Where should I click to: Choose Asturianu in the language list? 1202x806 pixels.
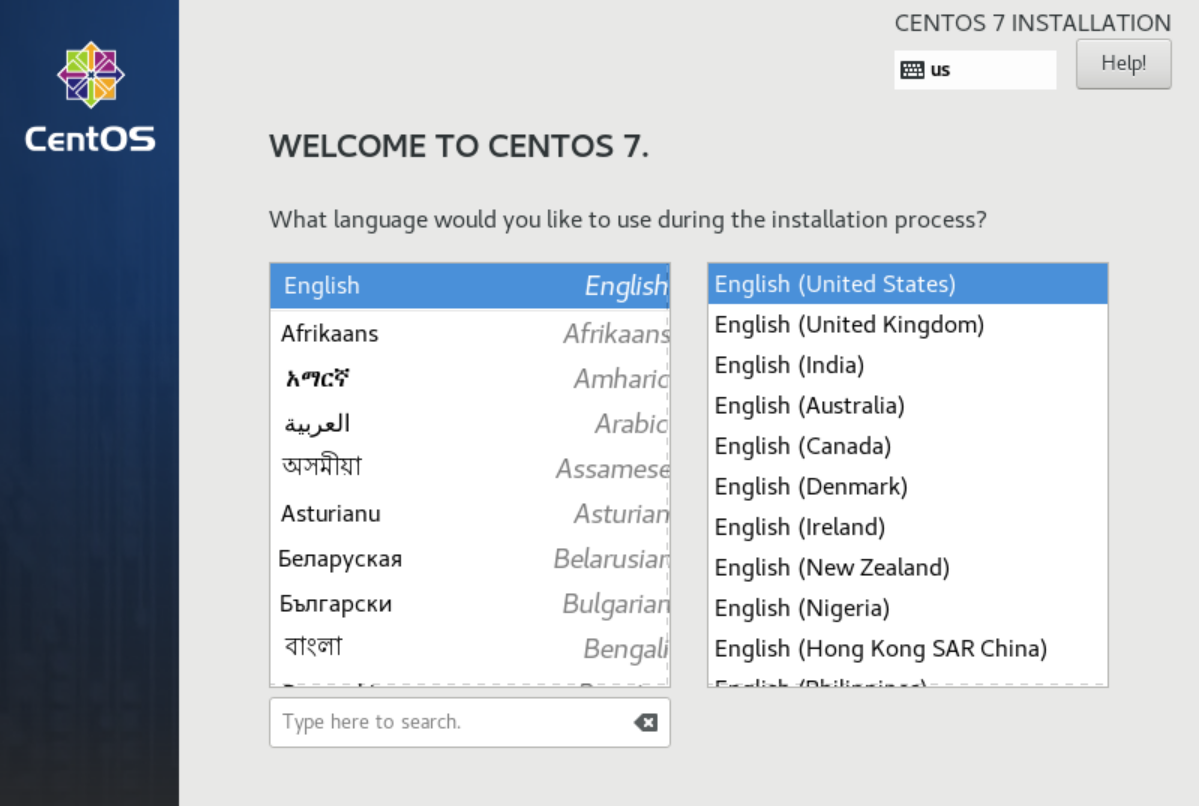pos(469,514)
